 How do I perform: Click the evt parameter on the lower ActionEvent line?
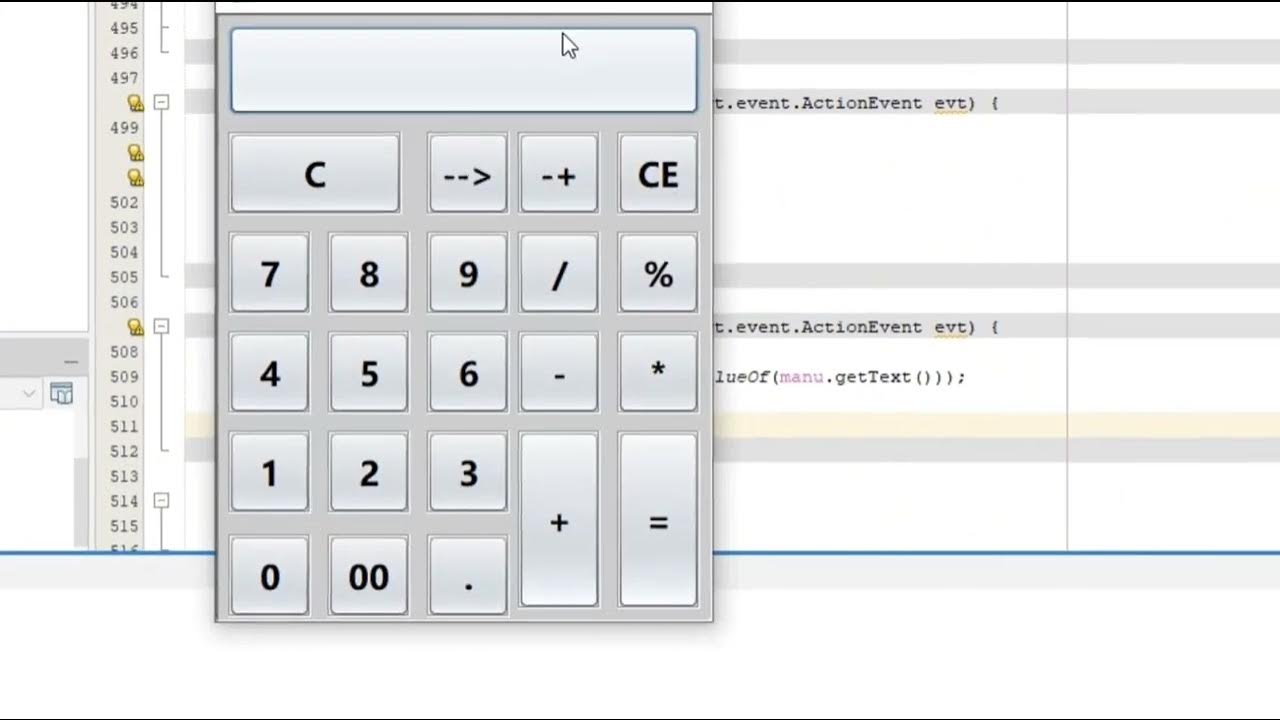950,327
